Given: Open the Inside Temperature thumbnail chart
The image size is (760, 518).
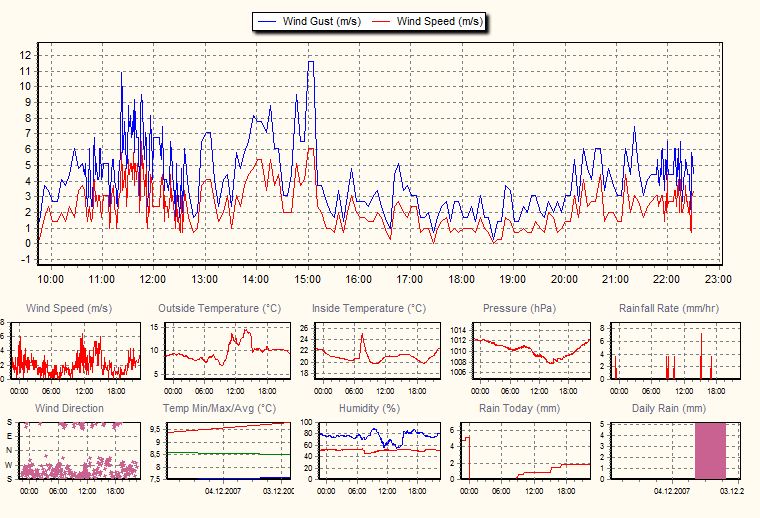Looking at the screenshot, I should [x=380, y=351].
